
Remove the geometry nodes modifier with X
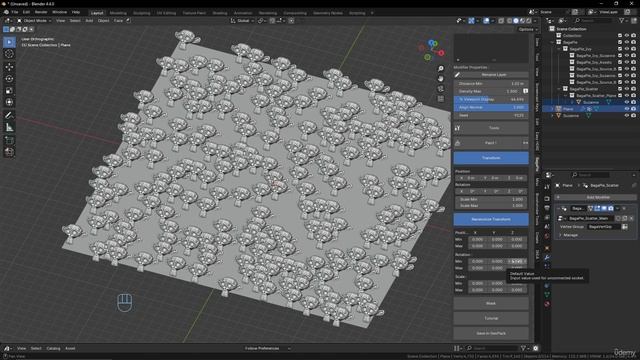[624, 209]
